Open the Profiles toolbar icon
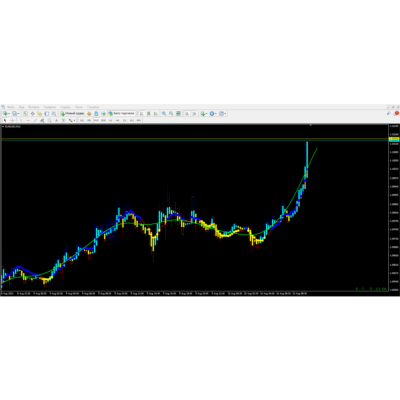 point(15,114)
